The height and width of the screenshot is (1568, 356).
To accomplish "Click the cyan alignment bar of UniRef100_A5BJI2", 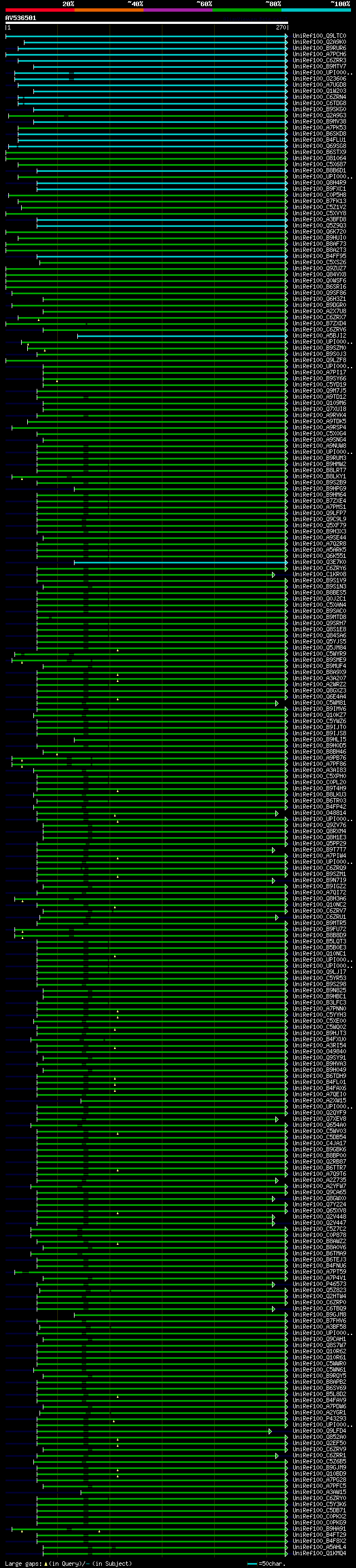I will [x=182, y=336].
